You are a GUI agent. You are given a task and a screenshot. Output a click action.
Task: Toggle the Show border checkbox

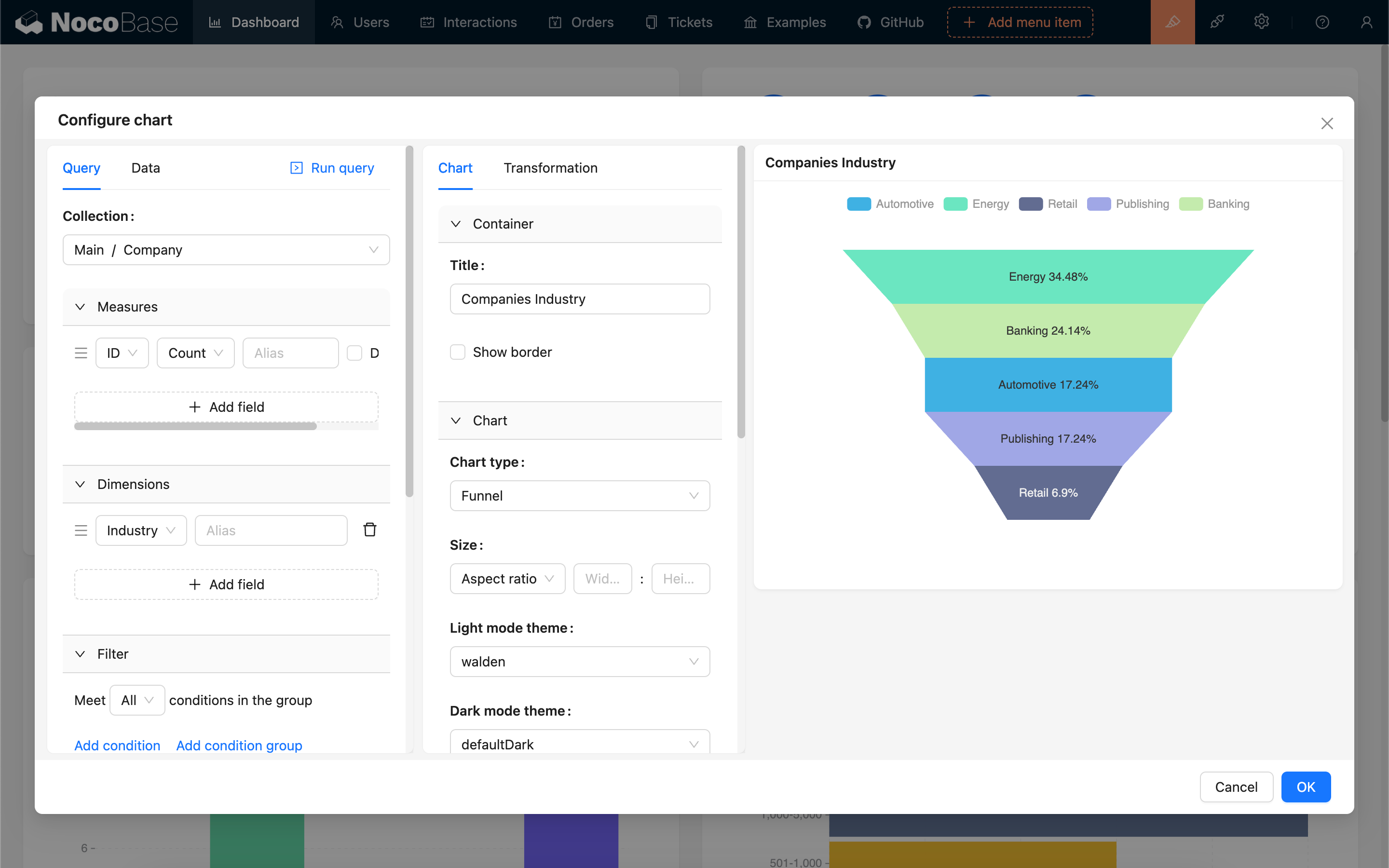(458, 351)
